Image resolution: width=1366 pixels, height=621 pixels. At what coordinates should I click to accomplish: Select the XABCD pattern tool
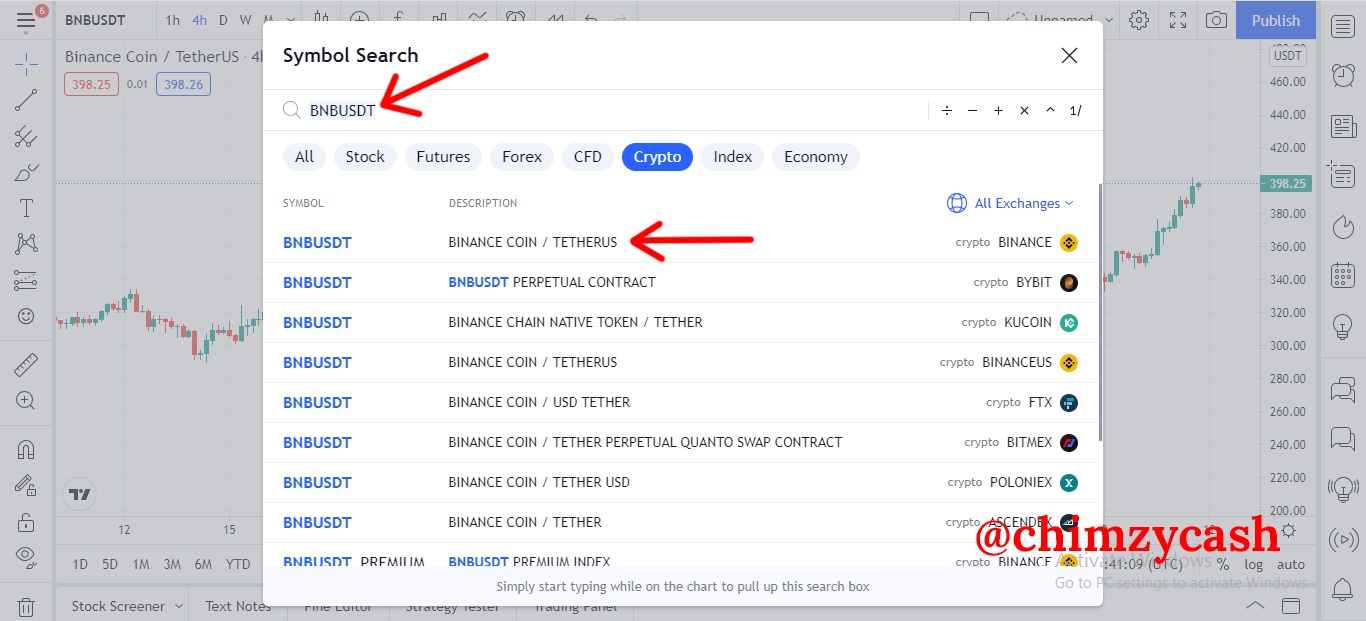coord(26,243)
